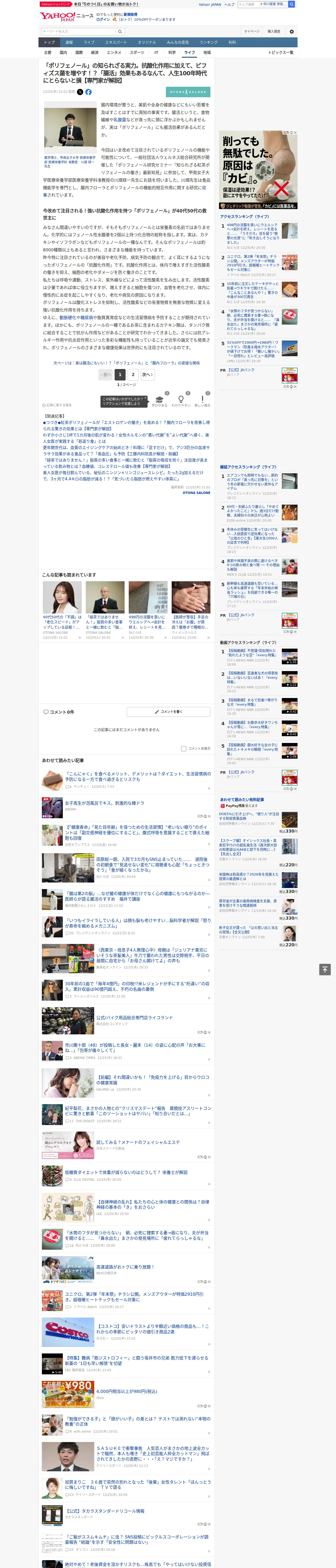Play the first video ranking thumbnail

(x=290, y=656)
